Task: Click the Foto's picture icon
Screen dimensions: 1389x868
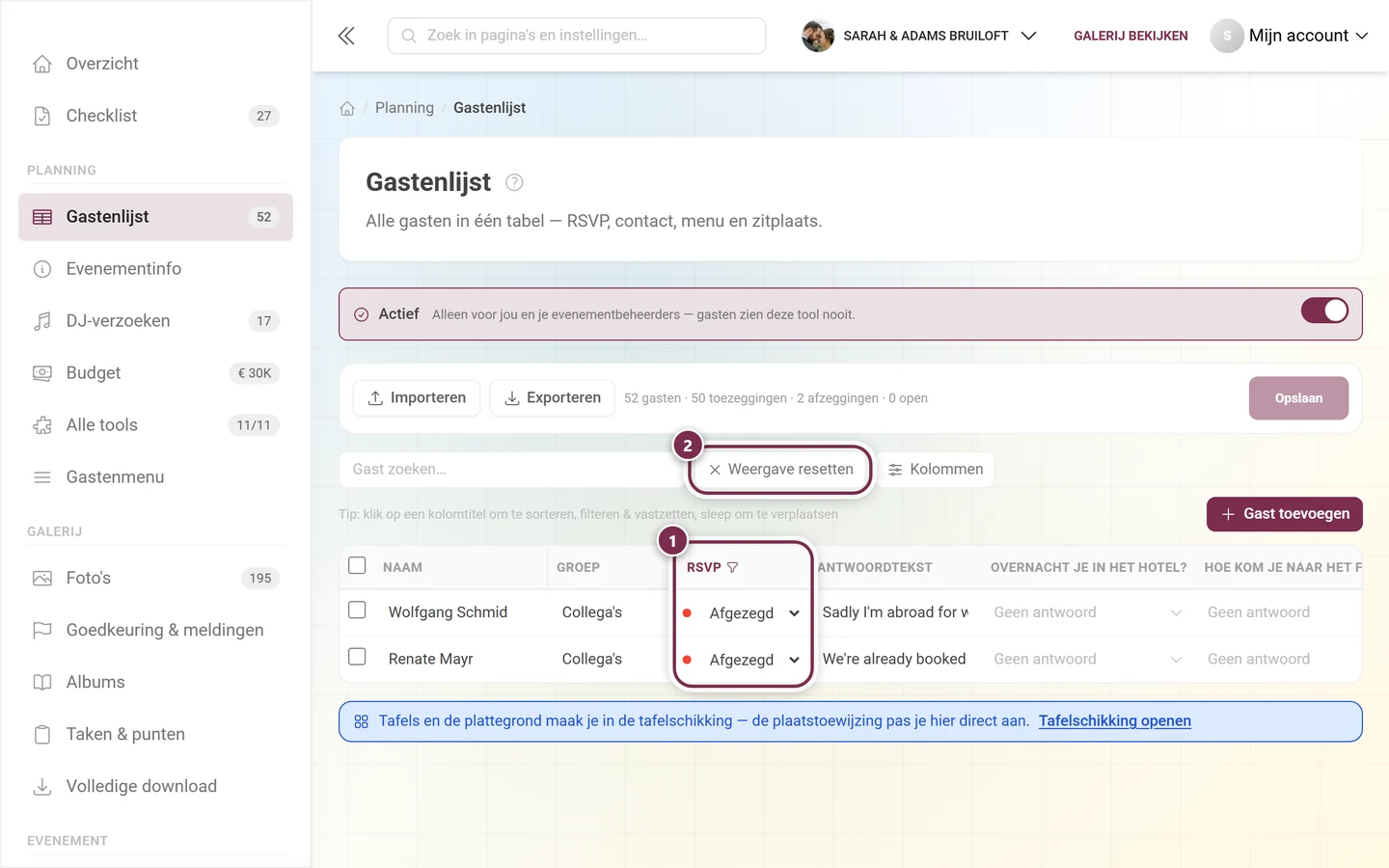Action: [42, 579]
